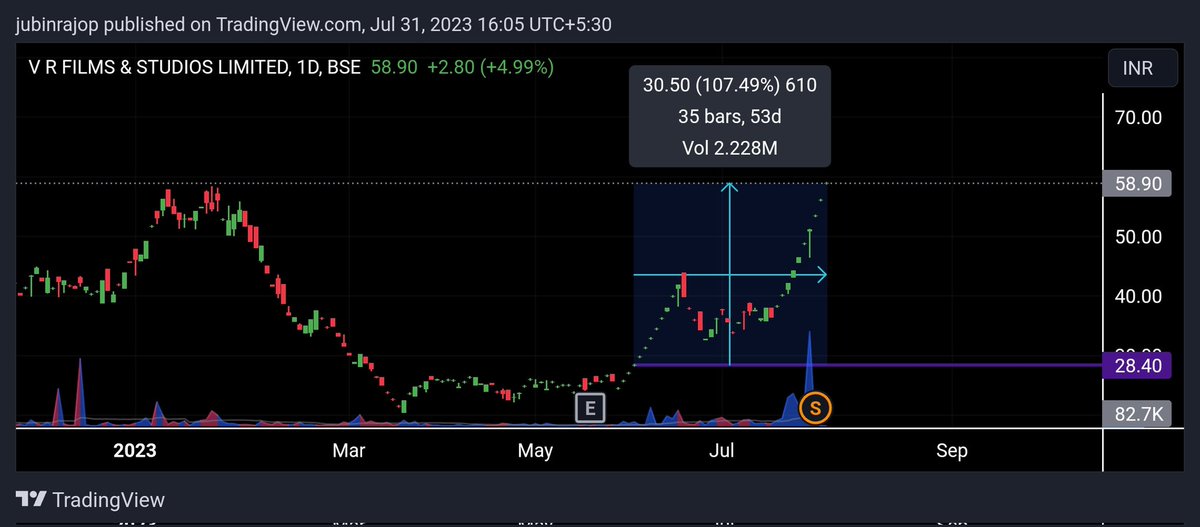Click the Mar time axis label
The width and height of the screenshot is (1200, 527).
click(x=349, y=451)
